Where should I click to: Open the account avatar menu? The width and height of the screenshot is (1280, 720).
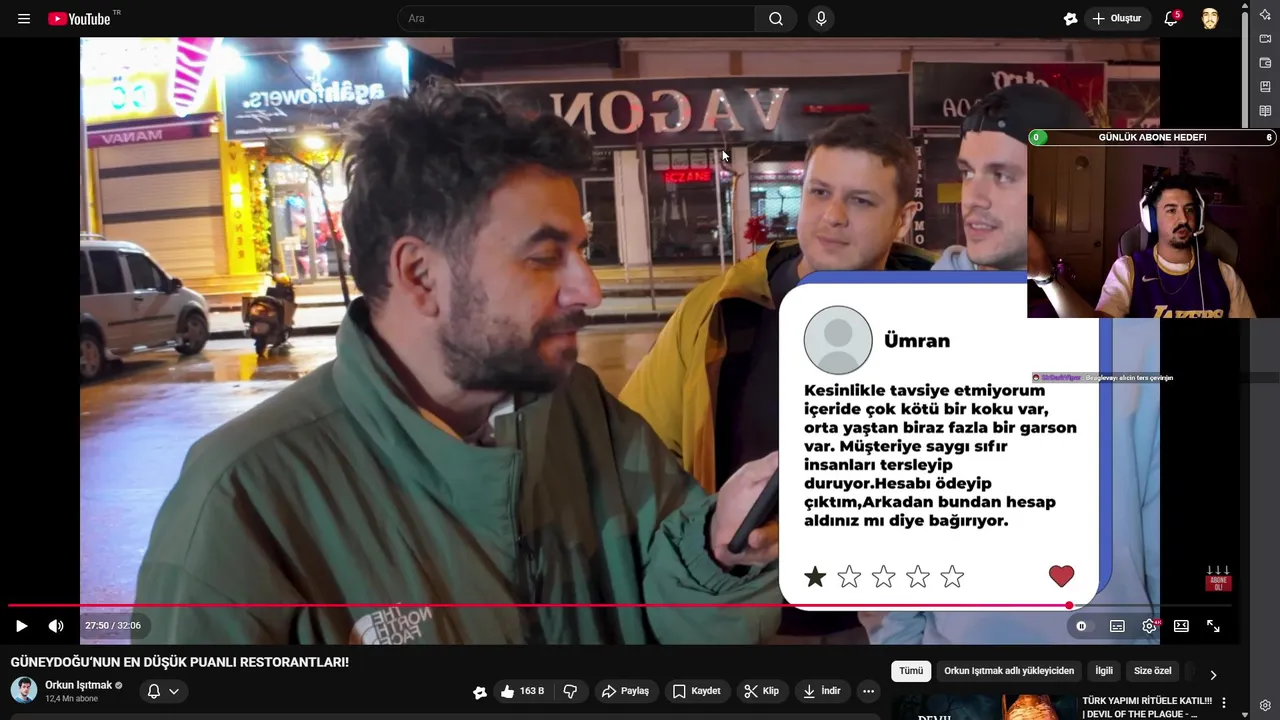coord(1210,19)
